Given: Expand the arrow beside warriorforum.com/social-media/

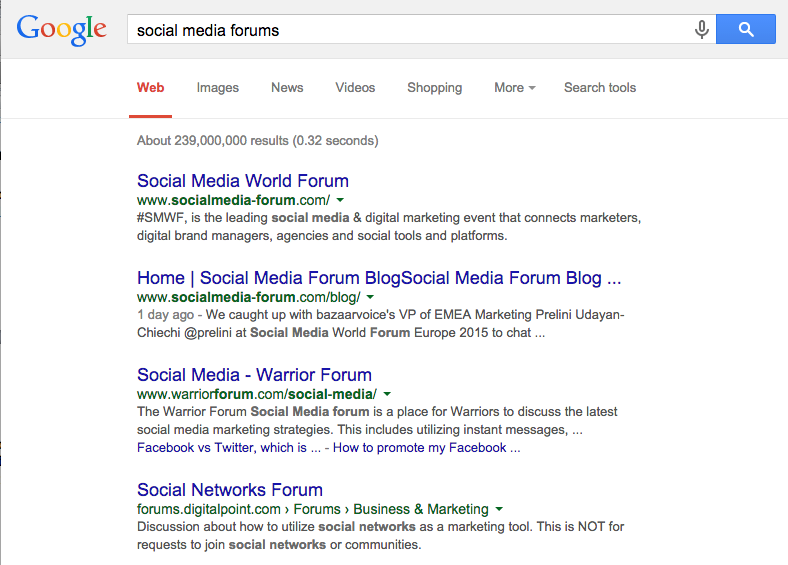Looking at the screenshot, I should (x=388, y=394).
